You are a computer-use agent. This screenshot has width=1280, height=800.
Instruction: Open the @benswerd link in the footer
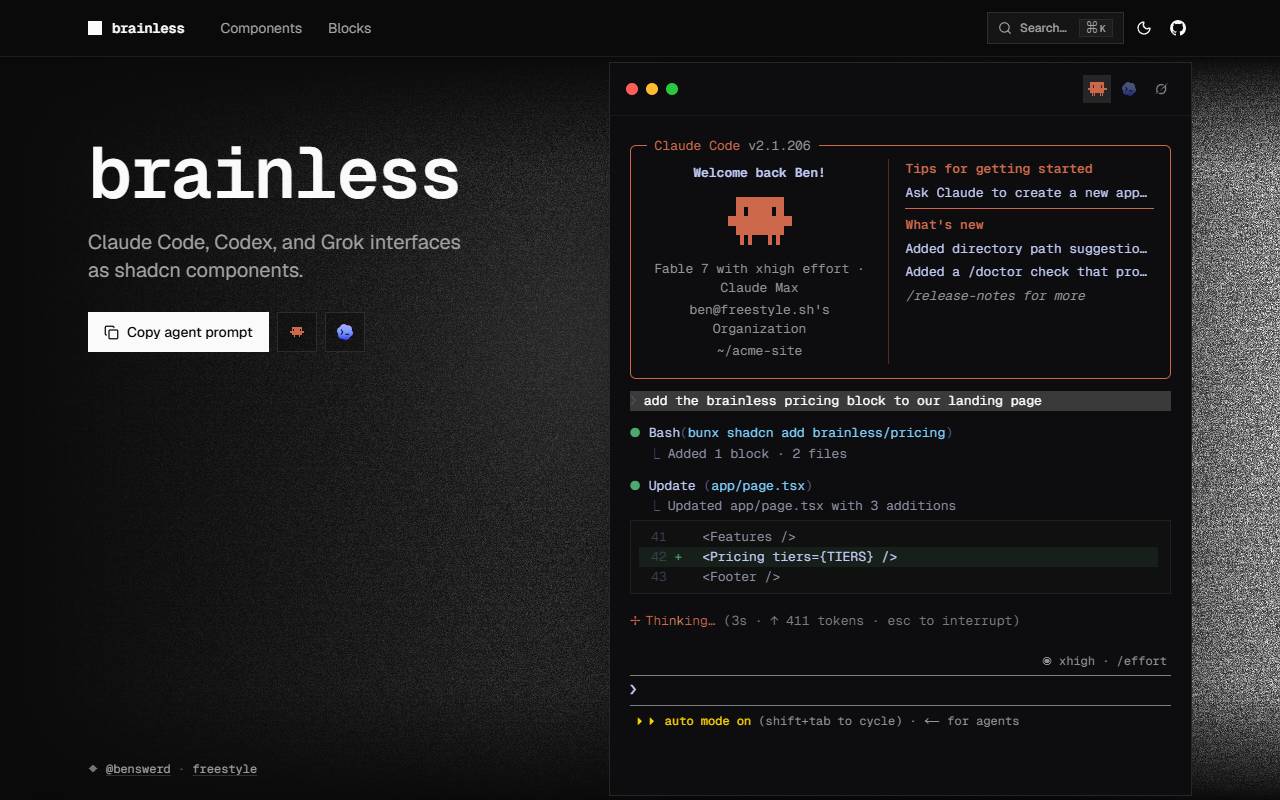pos(138,769)
